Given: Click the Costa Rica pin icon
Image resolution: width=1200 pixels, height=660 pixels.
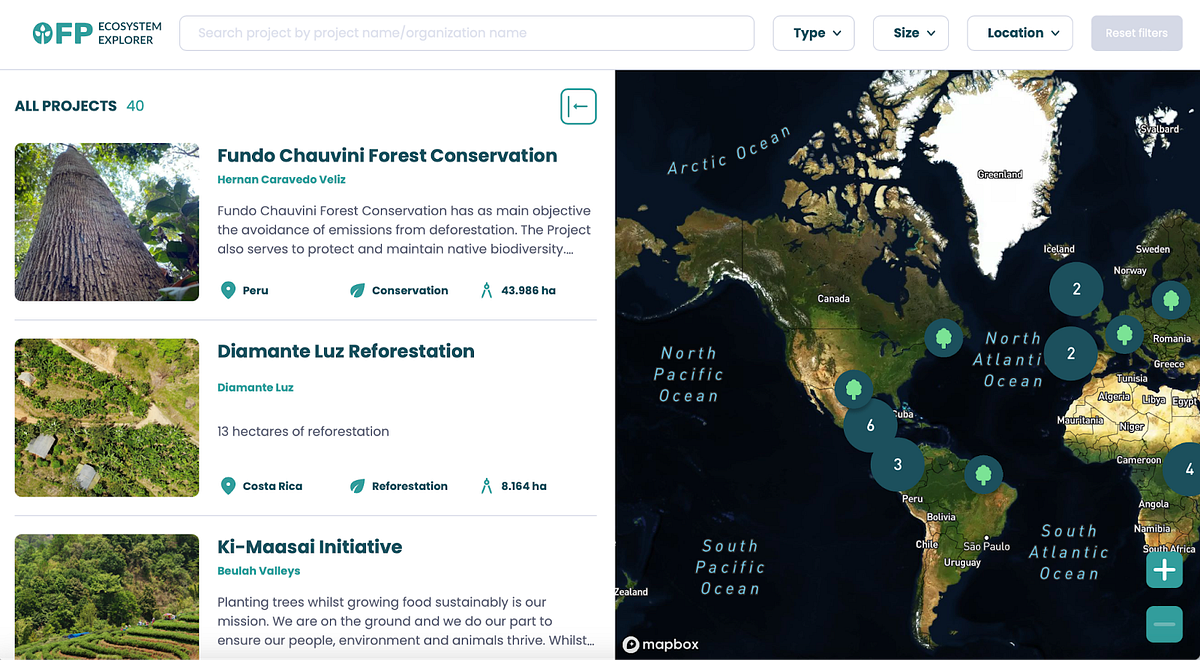Looking at the screenshot, I should (x=229, y=486).
